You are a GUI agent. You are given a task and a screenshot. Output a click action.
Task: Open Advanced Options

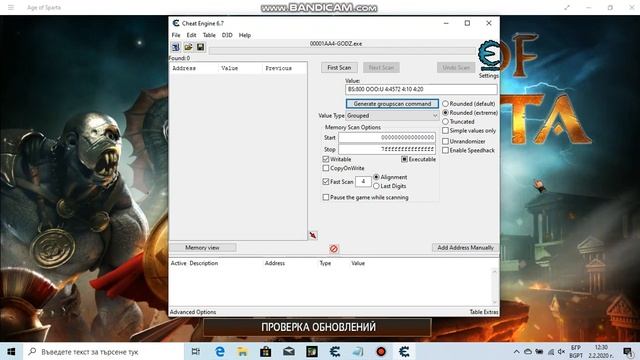[x=193, y=312]
